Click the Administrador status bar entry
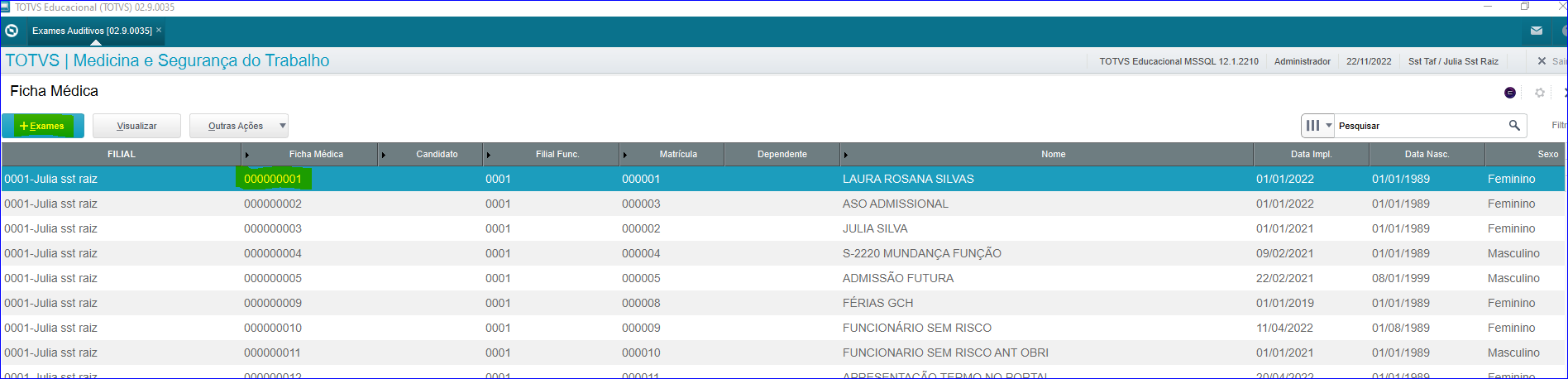The width and height of the screenshot is (1568, 379). pyautogui.click(x=1303, y=61)
